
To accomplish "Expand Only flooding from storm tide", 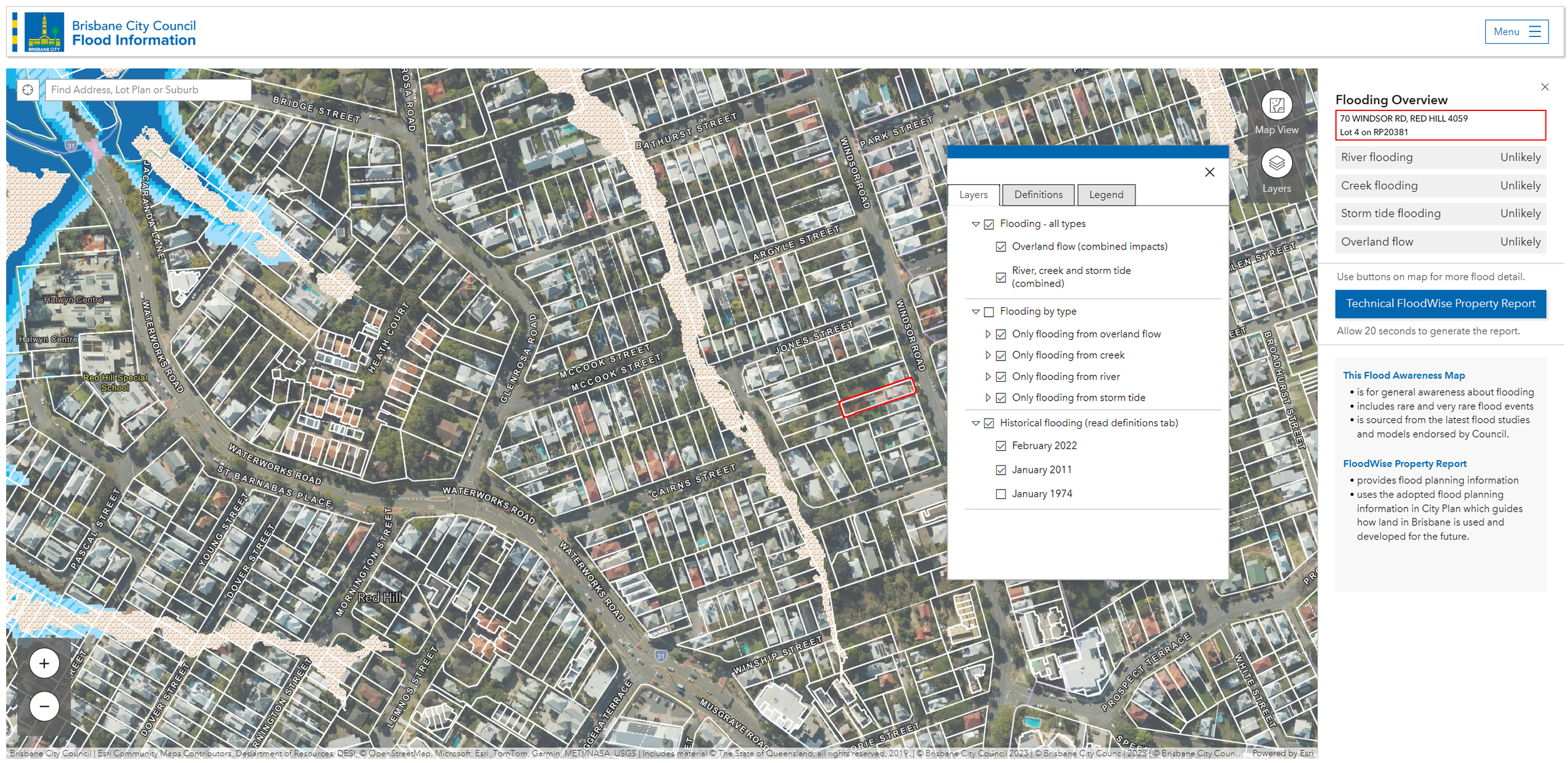I will click(x=988, y=398).
